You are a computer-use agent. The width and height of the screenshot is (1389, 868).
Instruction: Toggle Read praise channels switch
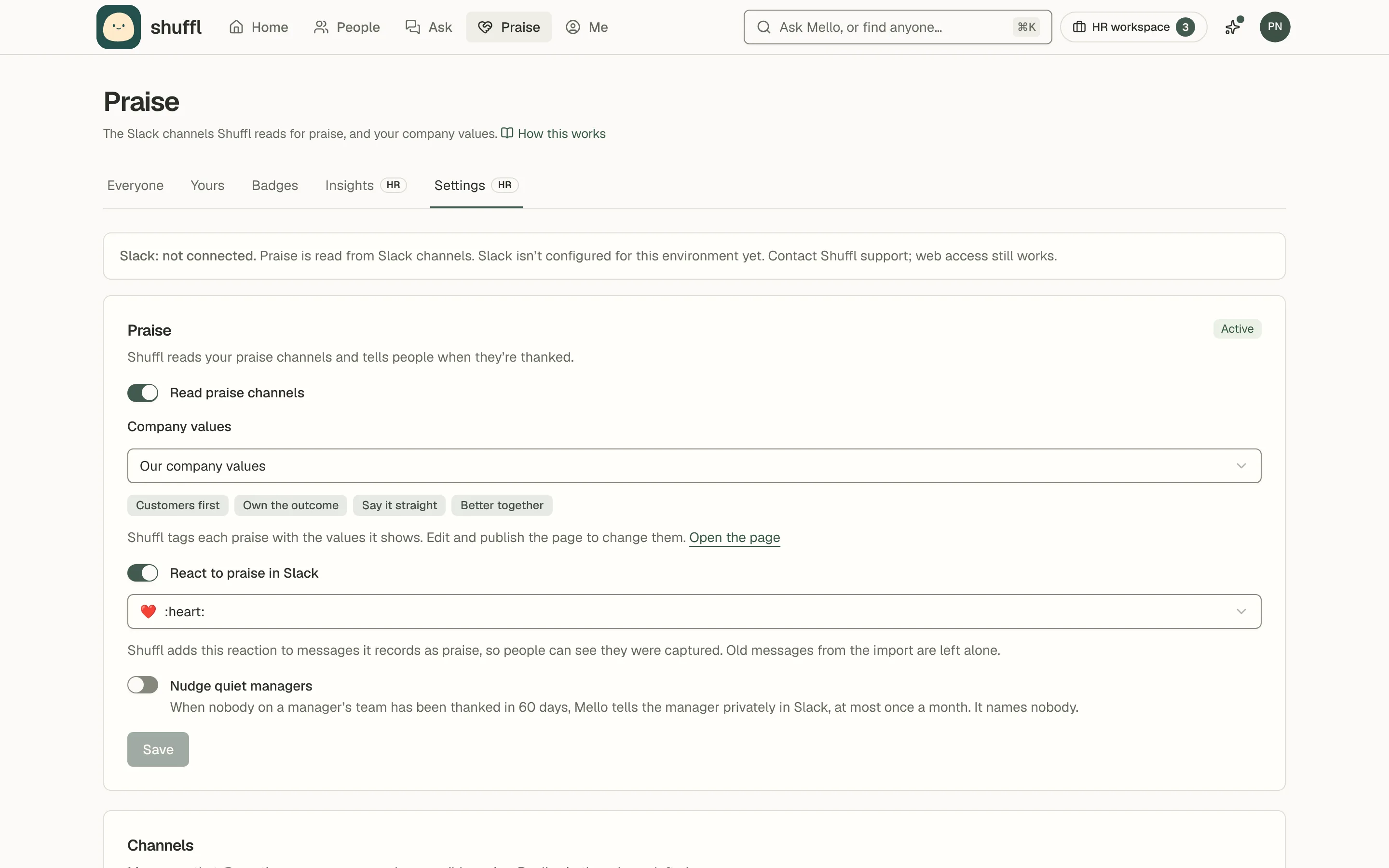143,393
